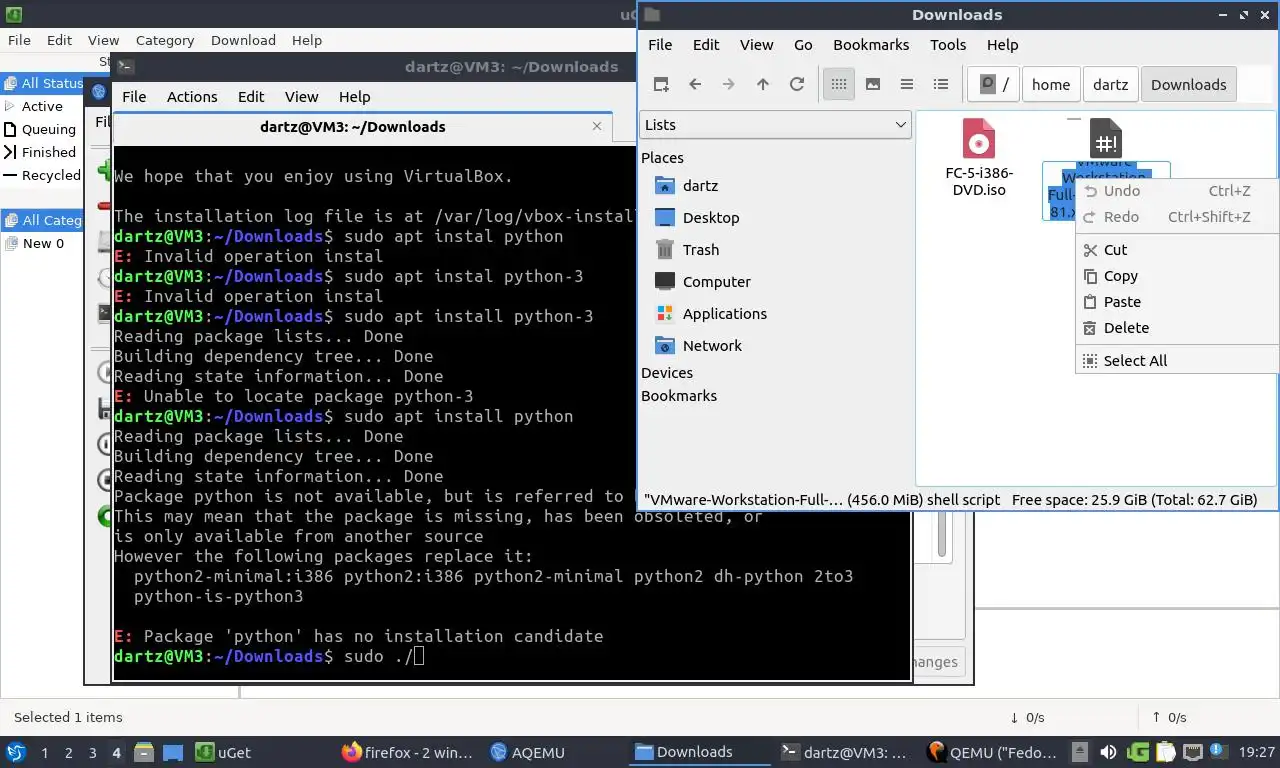1280x768 pixels.
Task: Go up to the parent folder
Action: [x=763, y=84]
